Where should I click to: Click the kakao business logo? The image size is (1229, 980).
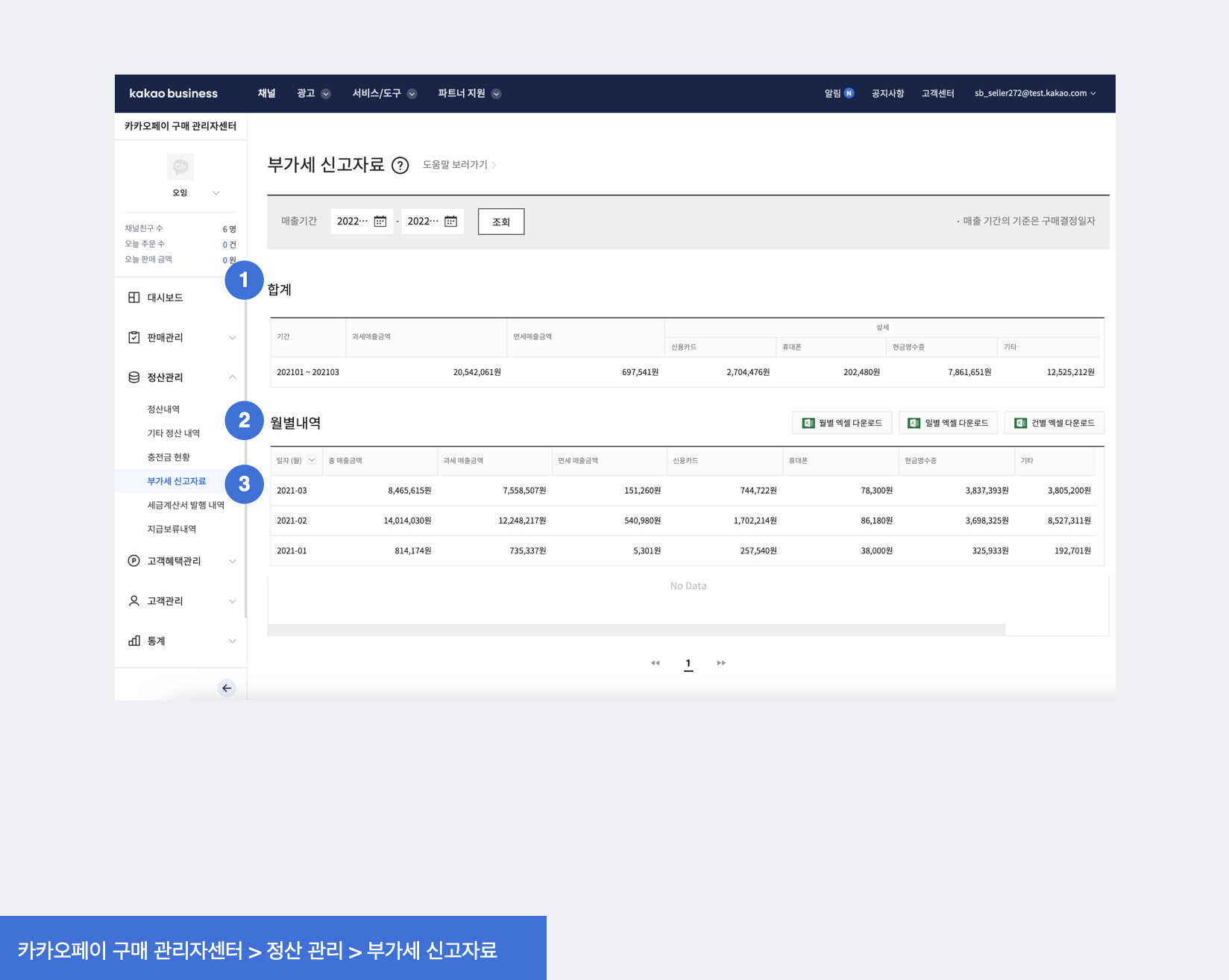pos(173,93)
